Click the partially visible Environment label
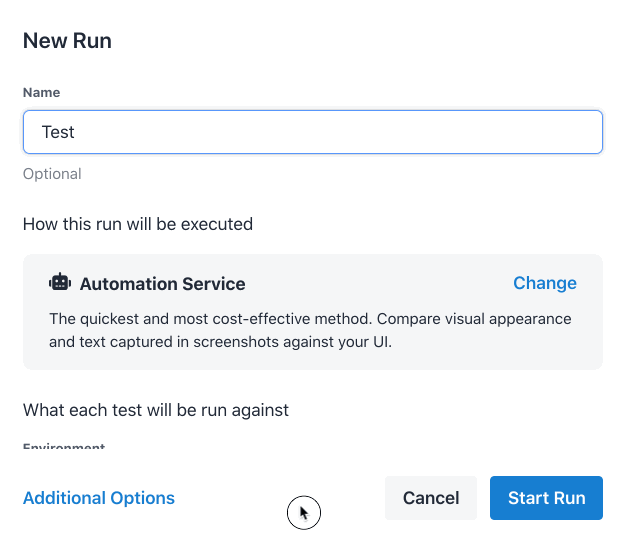Screen dimensions: 627x540 (x=64, y=447)
